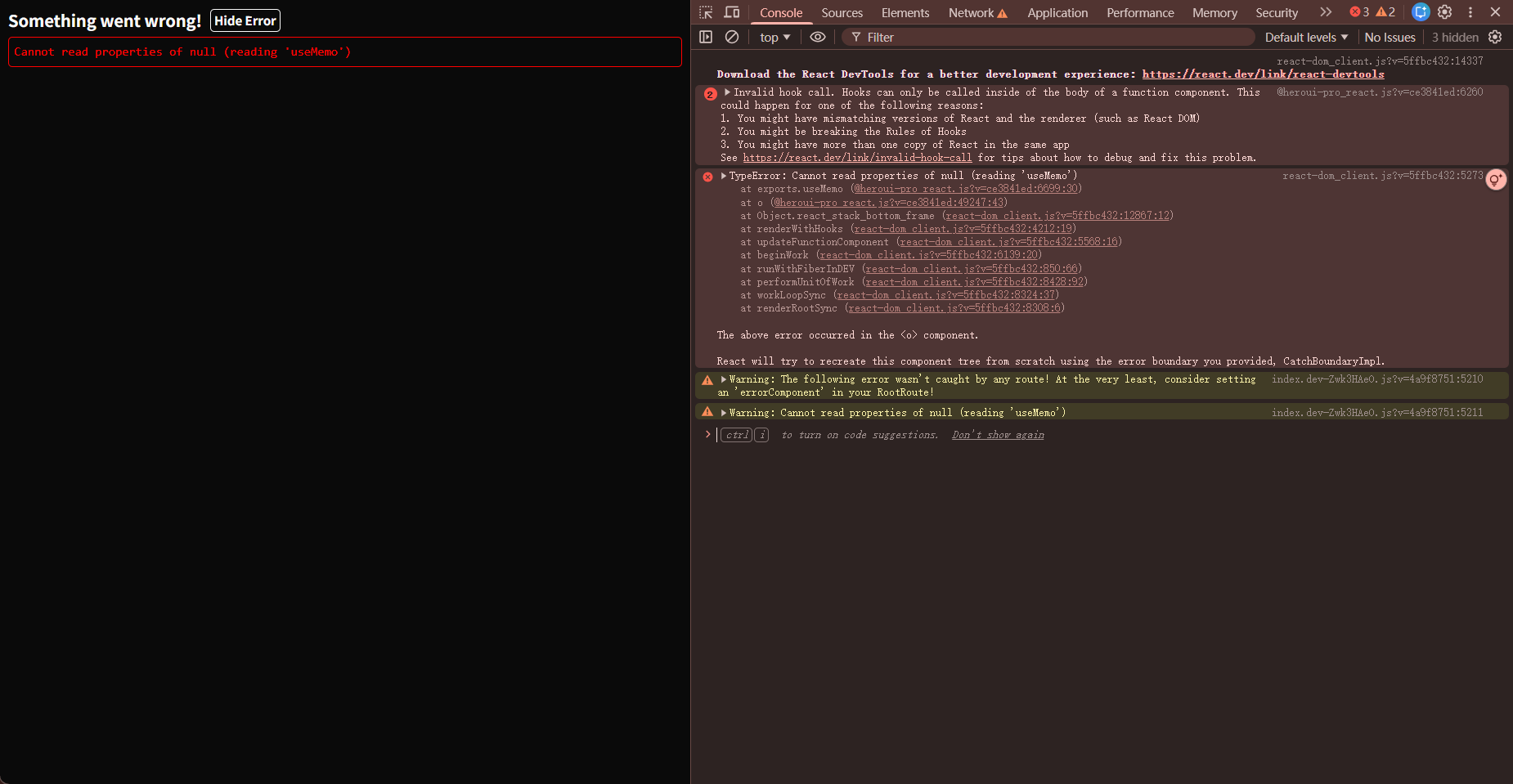This screenshot has height=784, width=1513.
Task: Open source @heroui-pro_react.js:6260
Action: (1380, 92)
